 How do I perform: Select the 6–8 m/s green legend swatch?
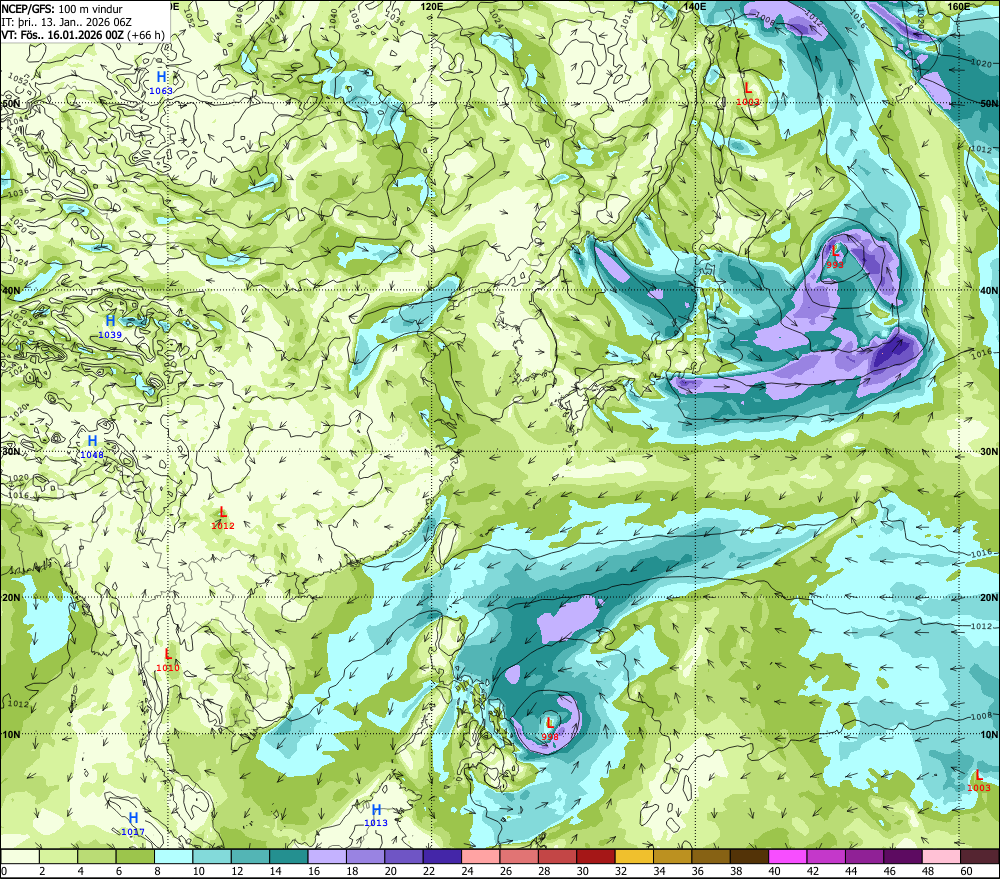[x=135, y=856]
